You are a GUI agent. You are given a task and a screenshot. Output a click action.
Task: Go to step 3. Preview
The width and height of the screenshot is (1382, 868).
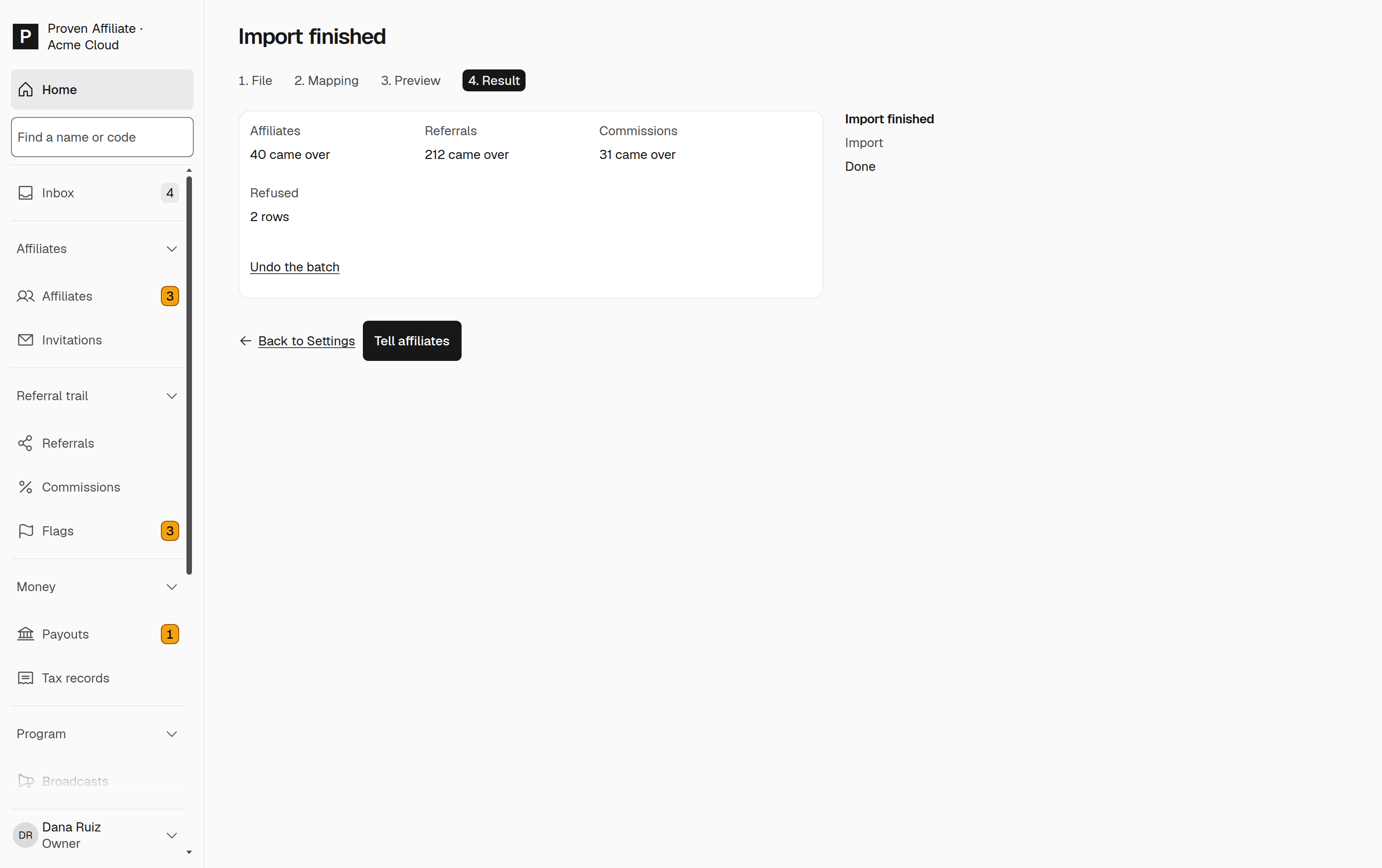click(x=411, y=80)
